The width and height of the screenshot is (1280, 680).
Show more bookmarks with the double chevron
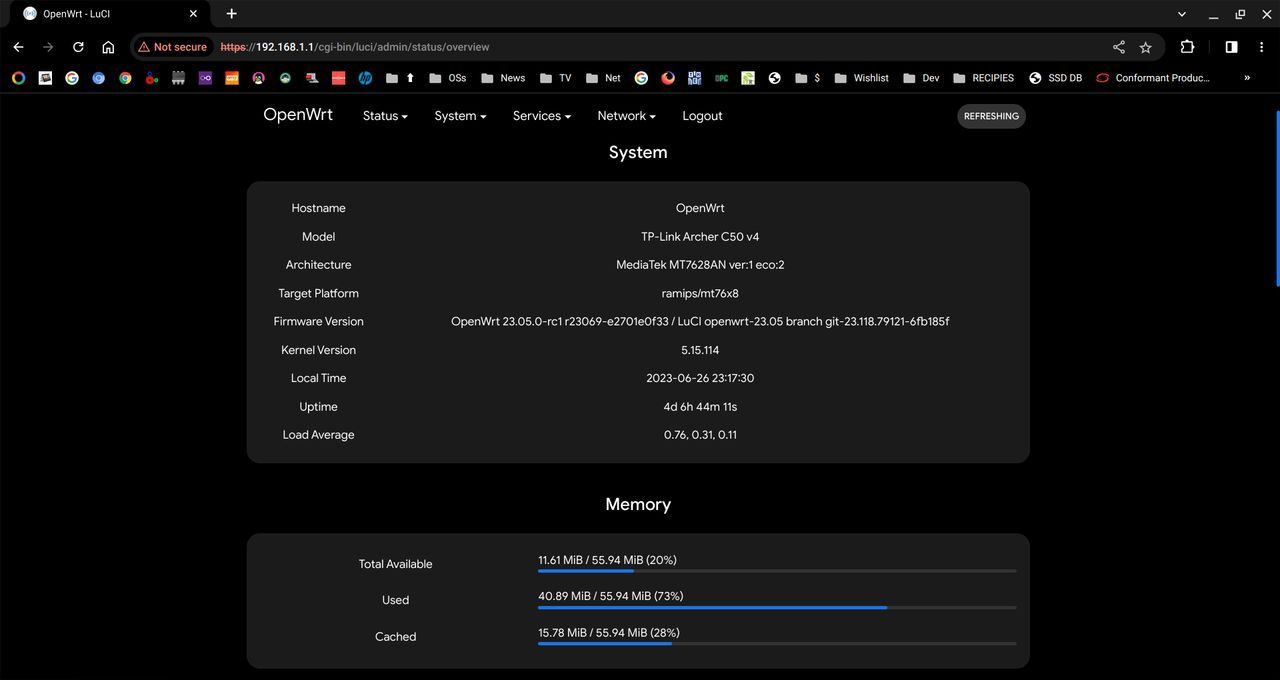pyautogui.click(x=1247, y=78)
